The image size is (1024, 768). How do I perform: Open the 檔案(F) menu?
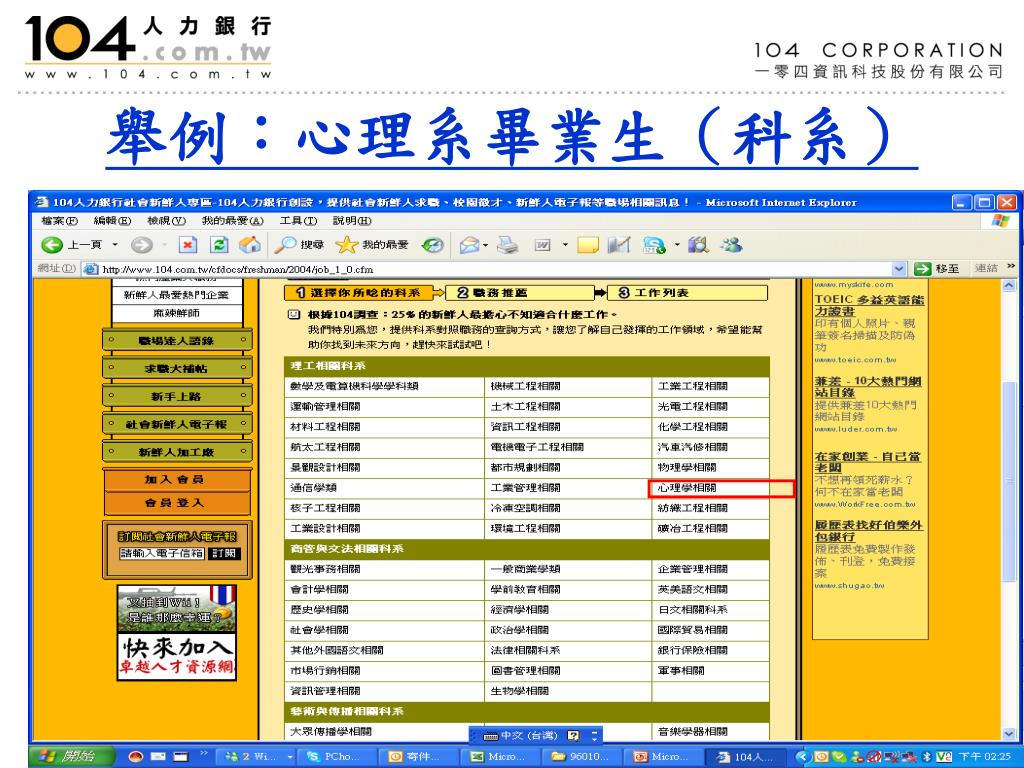pyautogui.click(x=59, y=221)
